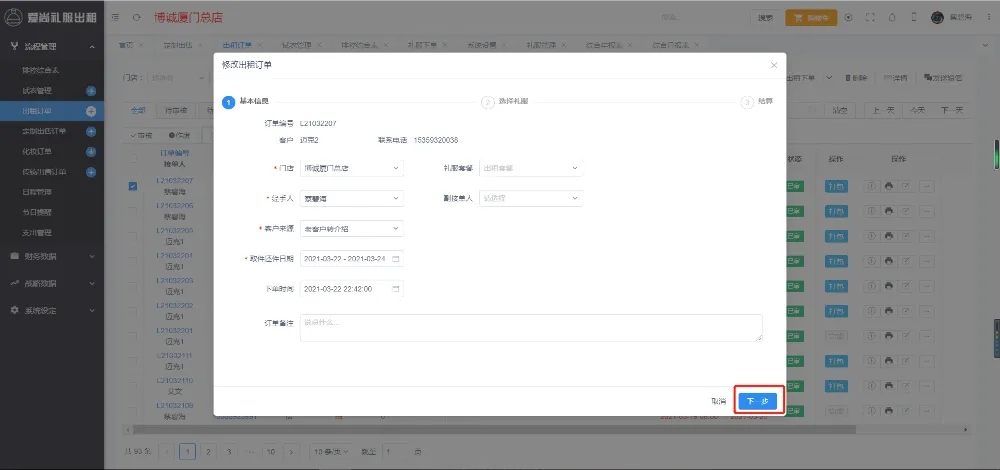
Task: Open the 礼服客服 dropdown
Action: pyautogui.click(x=530, y=168)
